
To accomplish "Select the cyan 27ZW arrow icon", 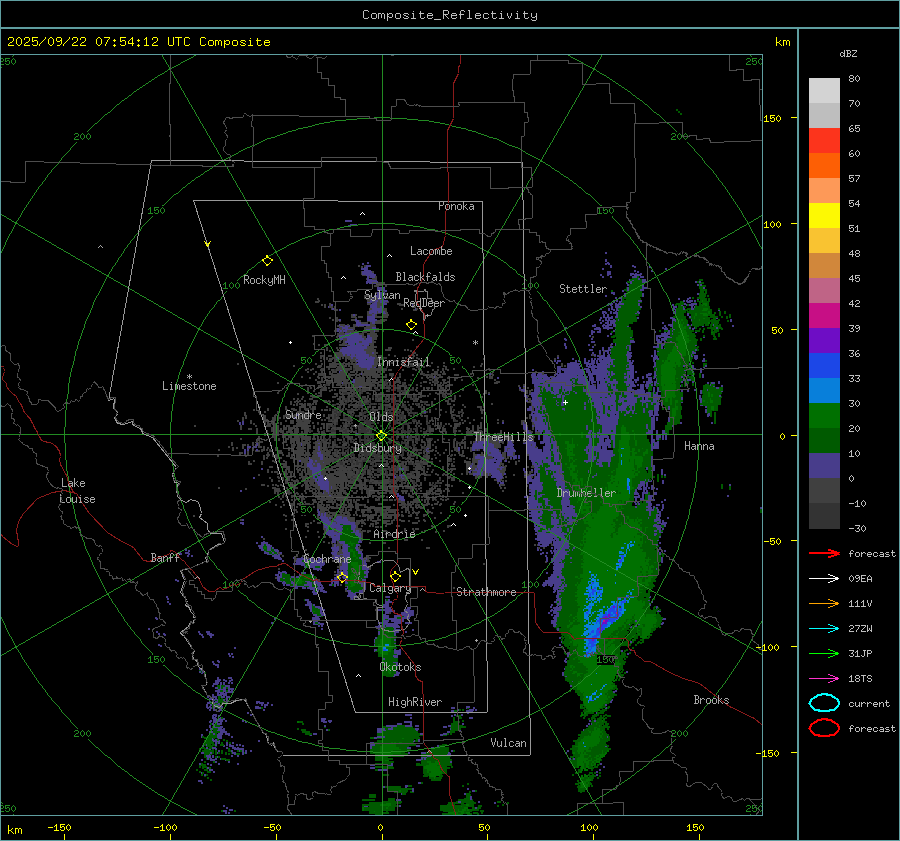I will (824, 628).
